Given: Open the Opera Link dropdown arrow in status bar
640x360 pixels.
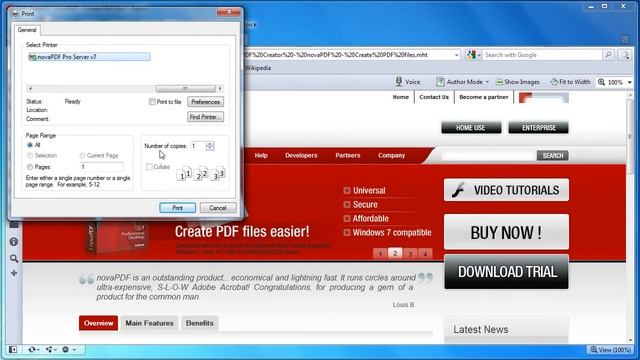Looking at the screenshot, I should tap(38, 350).
